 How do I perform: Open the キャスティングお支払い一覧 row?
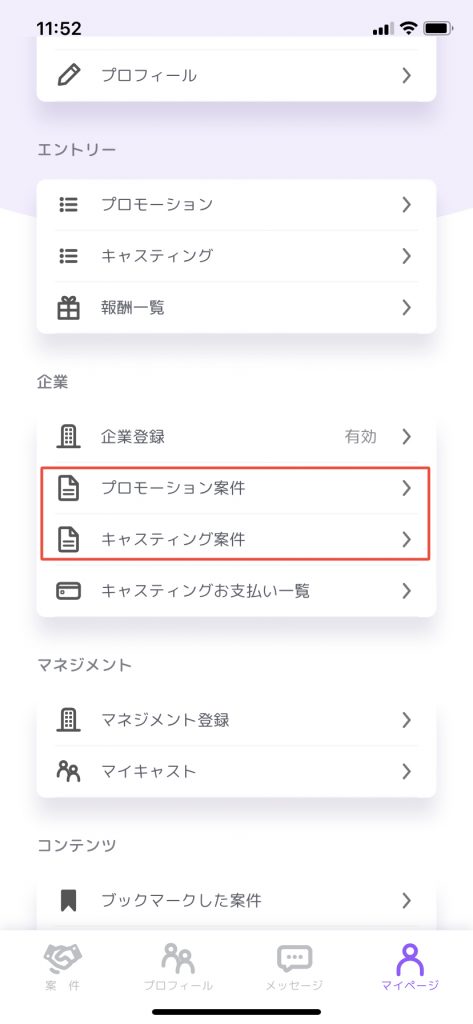pyautogui.click(x=236, y=591)
